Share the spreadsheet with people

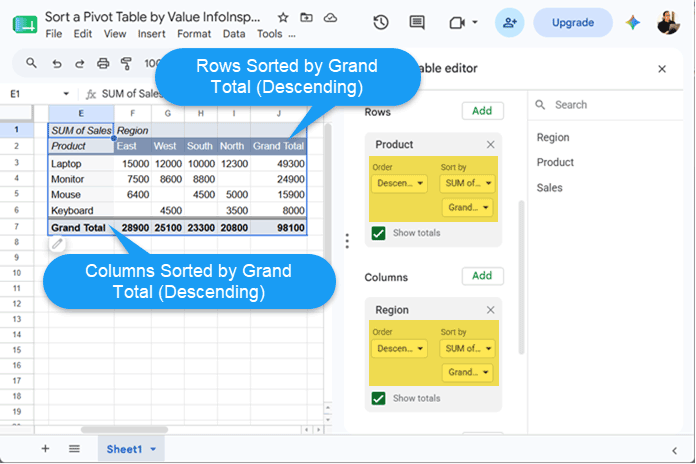510,22
